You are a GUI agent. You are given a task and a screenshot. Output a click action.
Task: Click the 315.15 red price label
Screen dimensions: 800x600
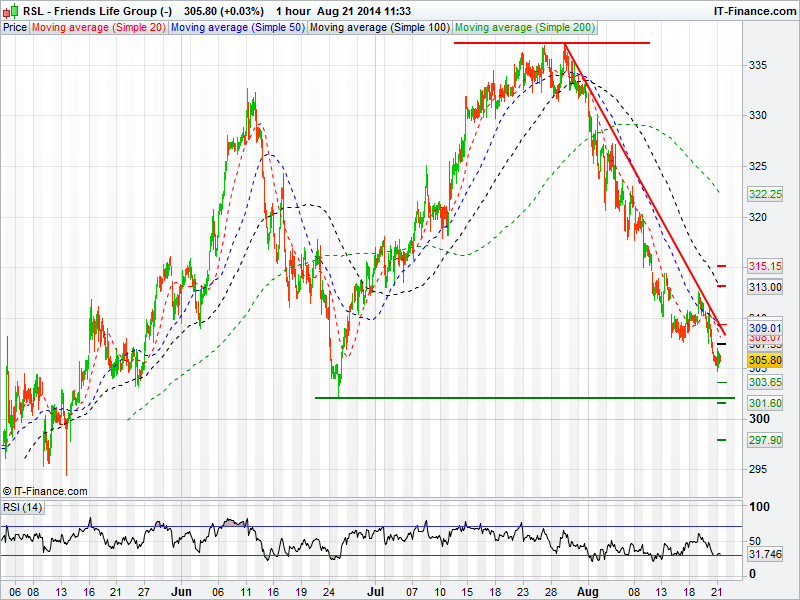(764, 266)
